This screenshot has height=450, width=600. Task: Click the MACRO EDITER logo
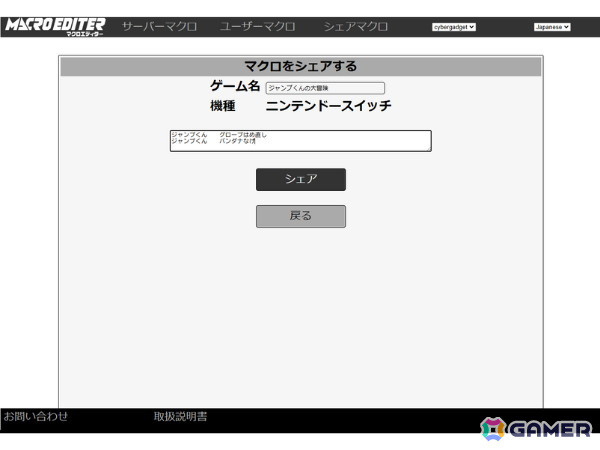(55, 27)
